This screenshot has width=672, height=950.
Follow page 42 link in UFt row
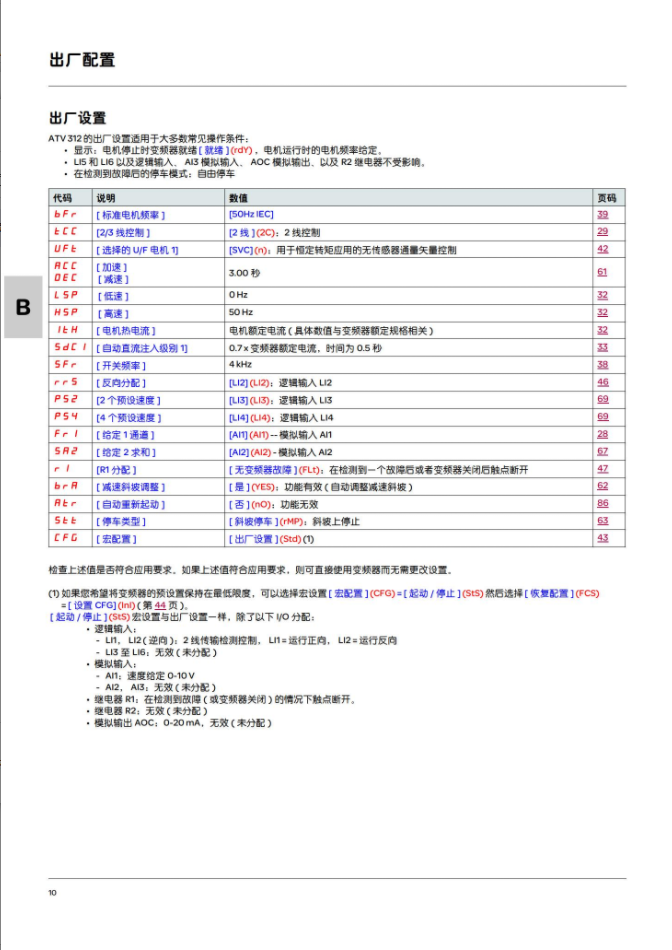tap(602, 249)
